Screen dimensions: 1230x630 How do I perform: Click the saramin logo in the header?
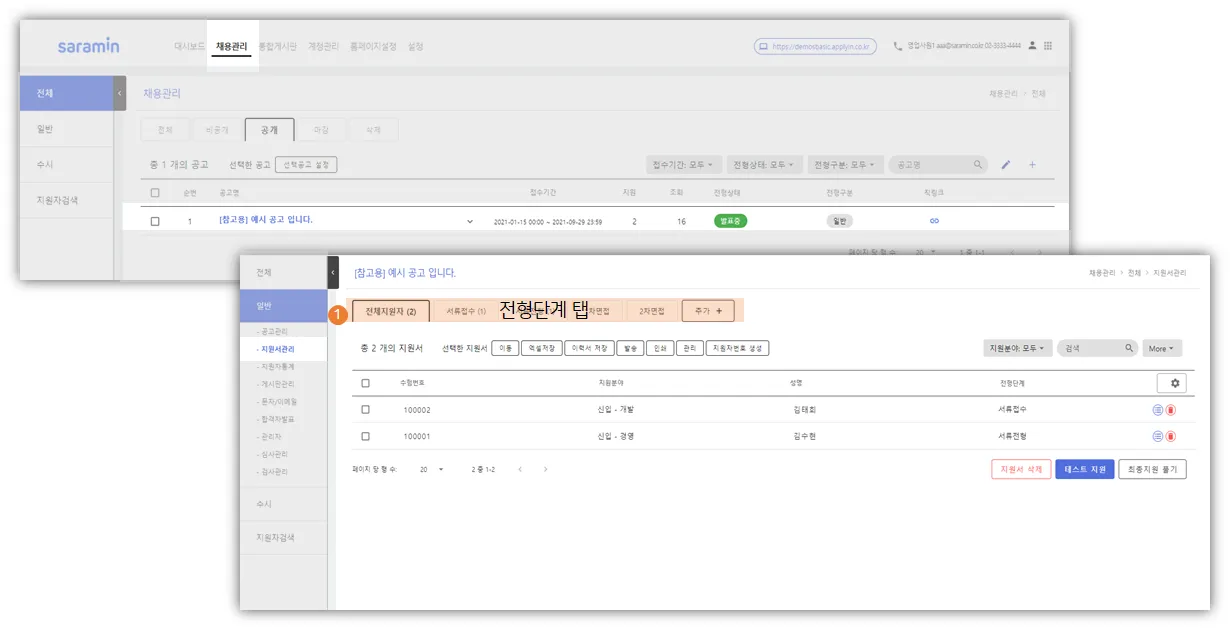point(88,46)
